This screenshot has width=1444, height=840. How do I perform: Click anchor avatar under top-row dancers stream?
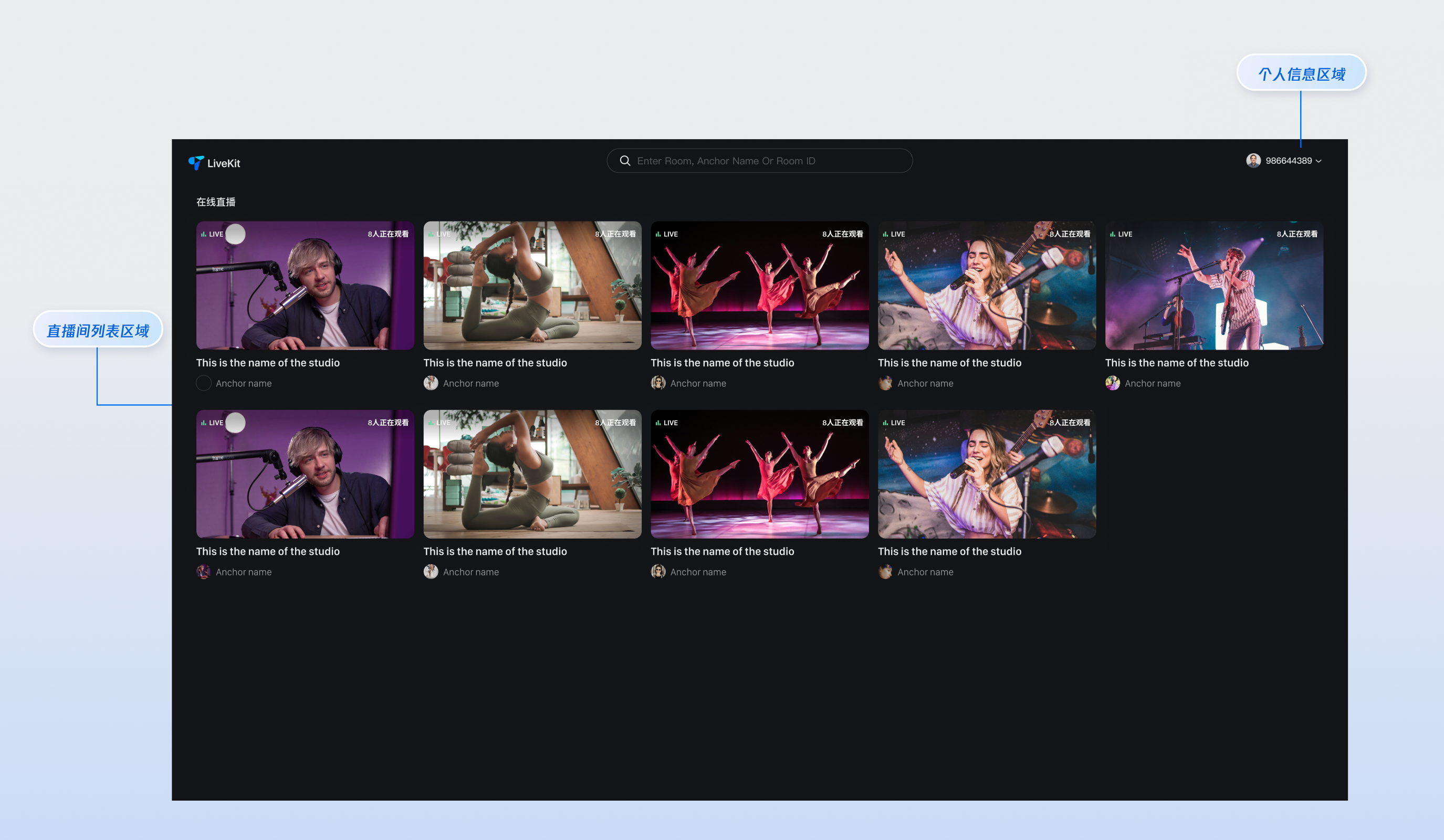tap(658, 383)
